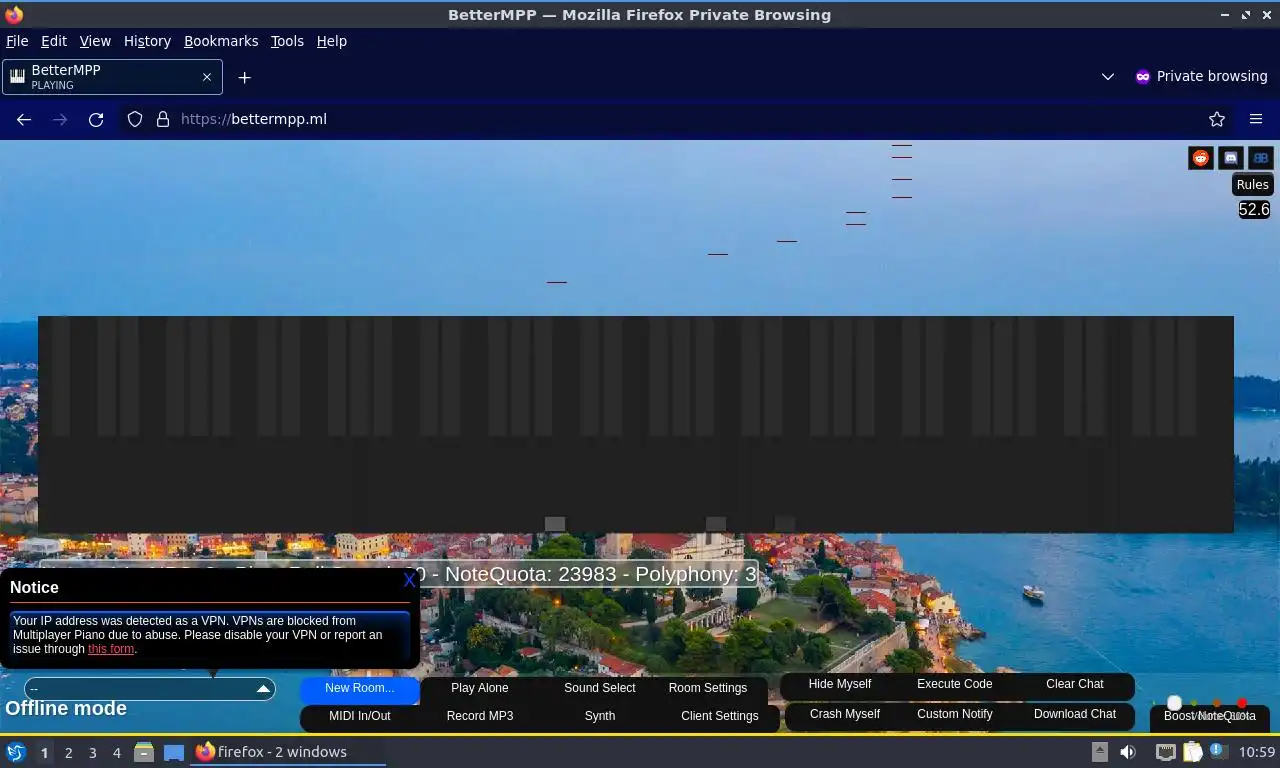Expand the room selector dropdown
This screenshot has height=768, width=1280.
pos(150,689)
